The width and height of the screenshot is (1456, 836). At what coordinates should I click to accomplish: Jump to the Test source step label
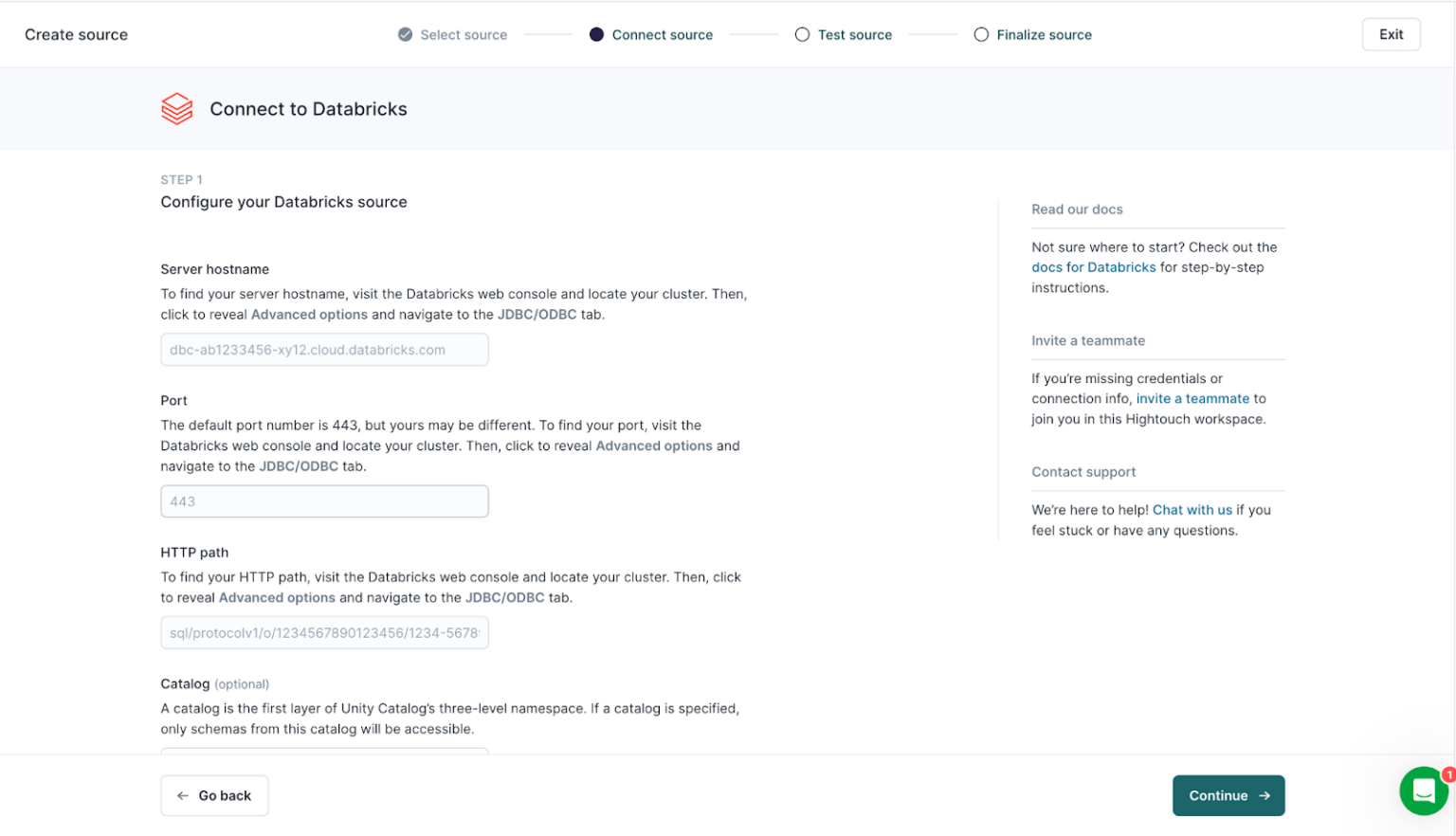tap(854, 35)
